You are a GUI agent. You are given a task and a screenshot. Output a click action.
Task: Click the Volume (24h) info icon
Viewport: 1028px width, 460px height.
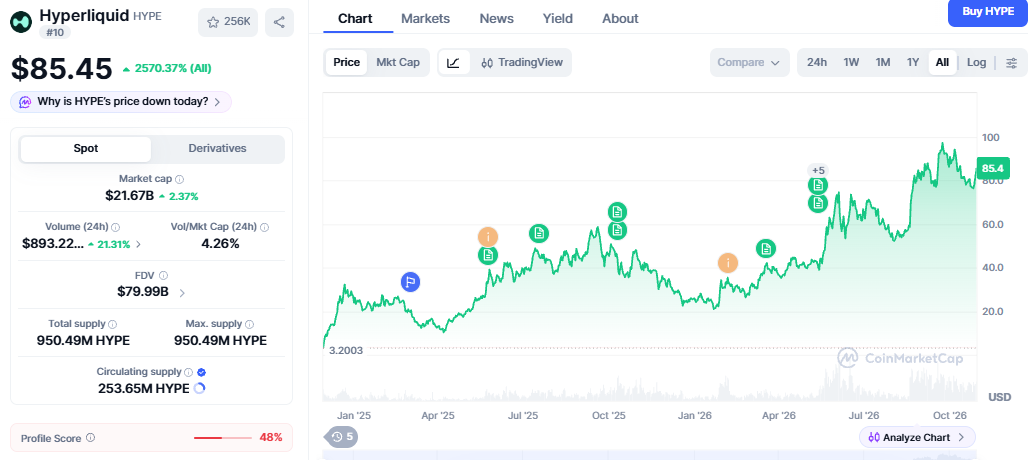(x=115, y=227)
